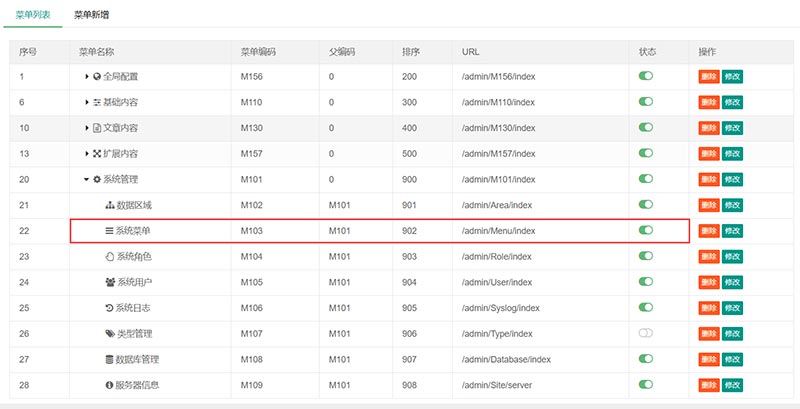The image size is (800, 409).
Task: Click the /admin/Menu/index URL cell
Action: 498,231
